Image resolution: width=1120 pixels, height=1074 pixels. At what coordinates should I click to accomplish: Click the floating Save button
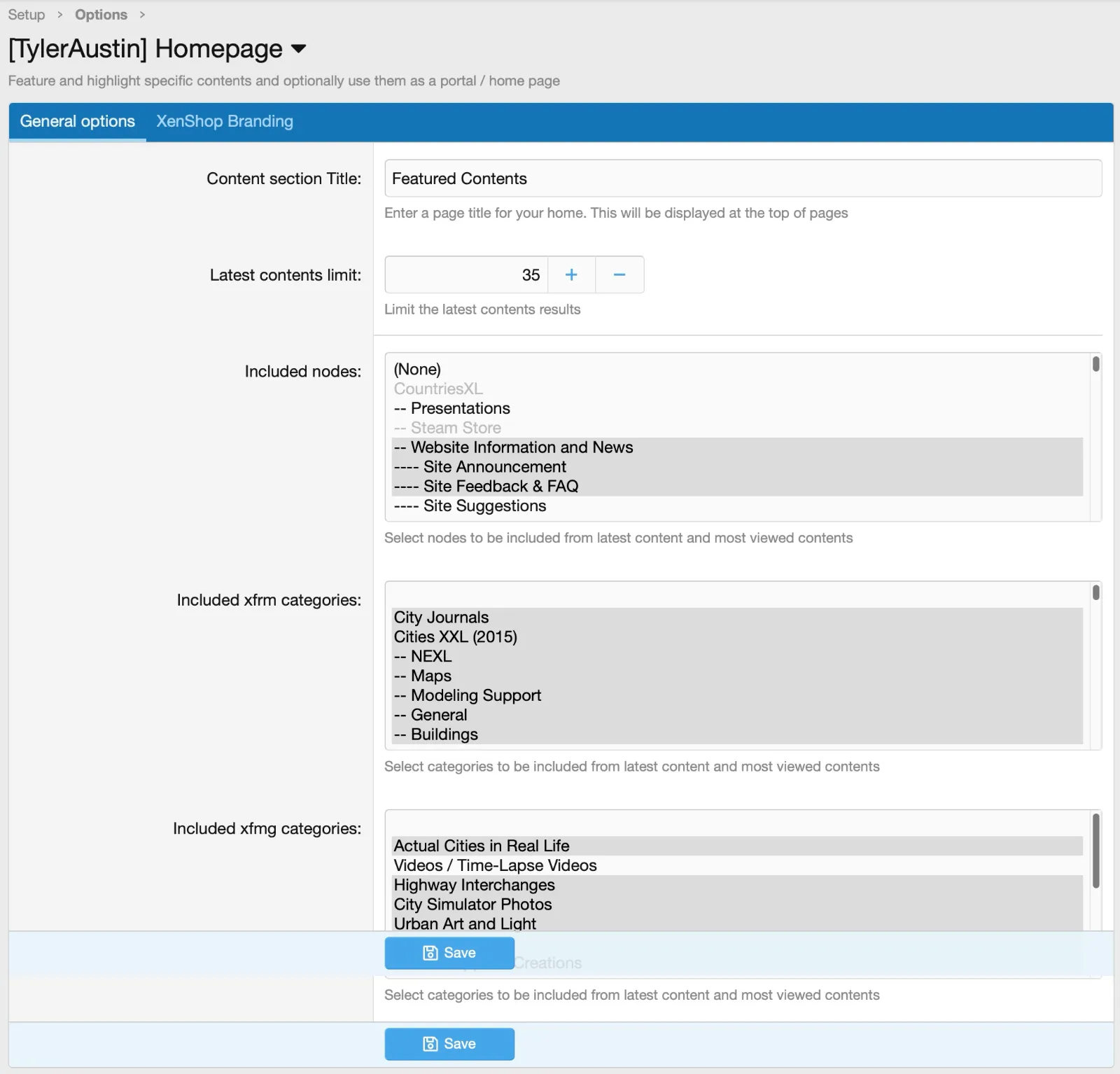tap(449, 953)
